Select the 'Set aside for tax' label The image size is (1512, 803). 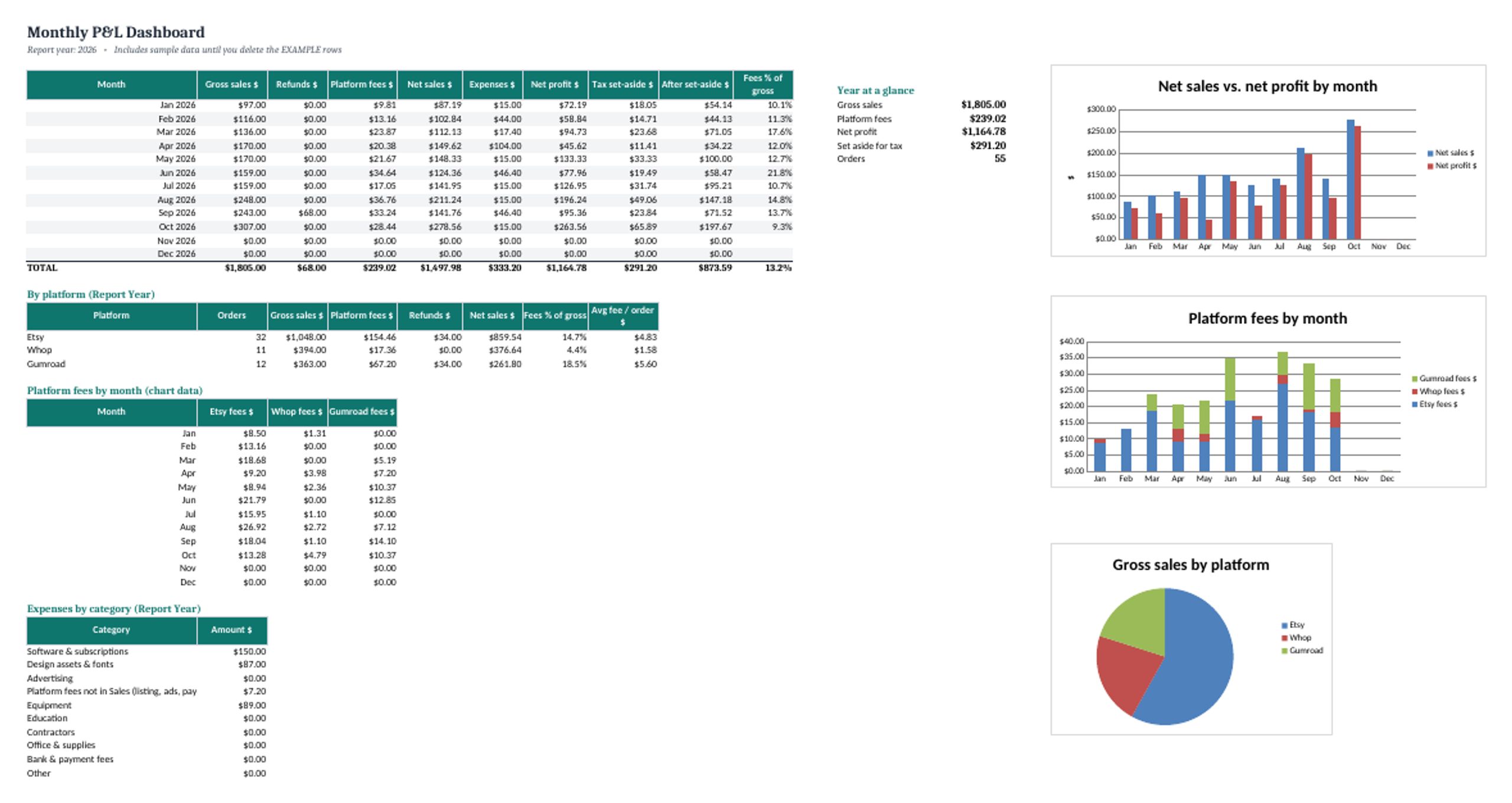(869, 146)
